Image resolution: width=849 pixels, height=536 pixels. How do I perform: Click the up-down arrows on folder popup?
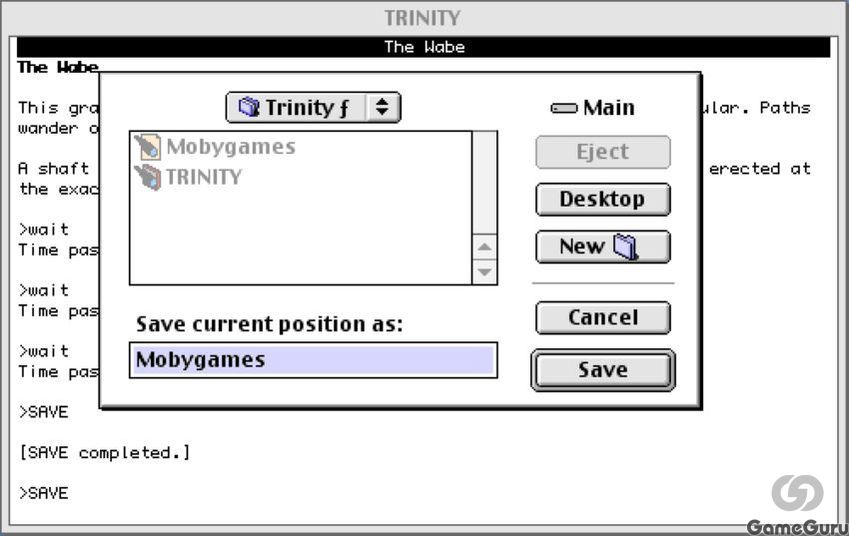coord(382,107)
